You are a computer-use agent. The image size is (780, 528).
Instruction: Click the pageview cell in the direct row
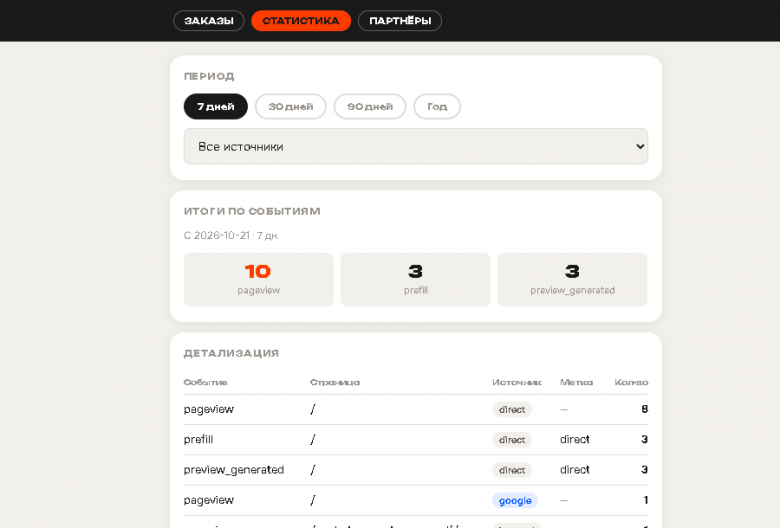click(x=208, y=410)
